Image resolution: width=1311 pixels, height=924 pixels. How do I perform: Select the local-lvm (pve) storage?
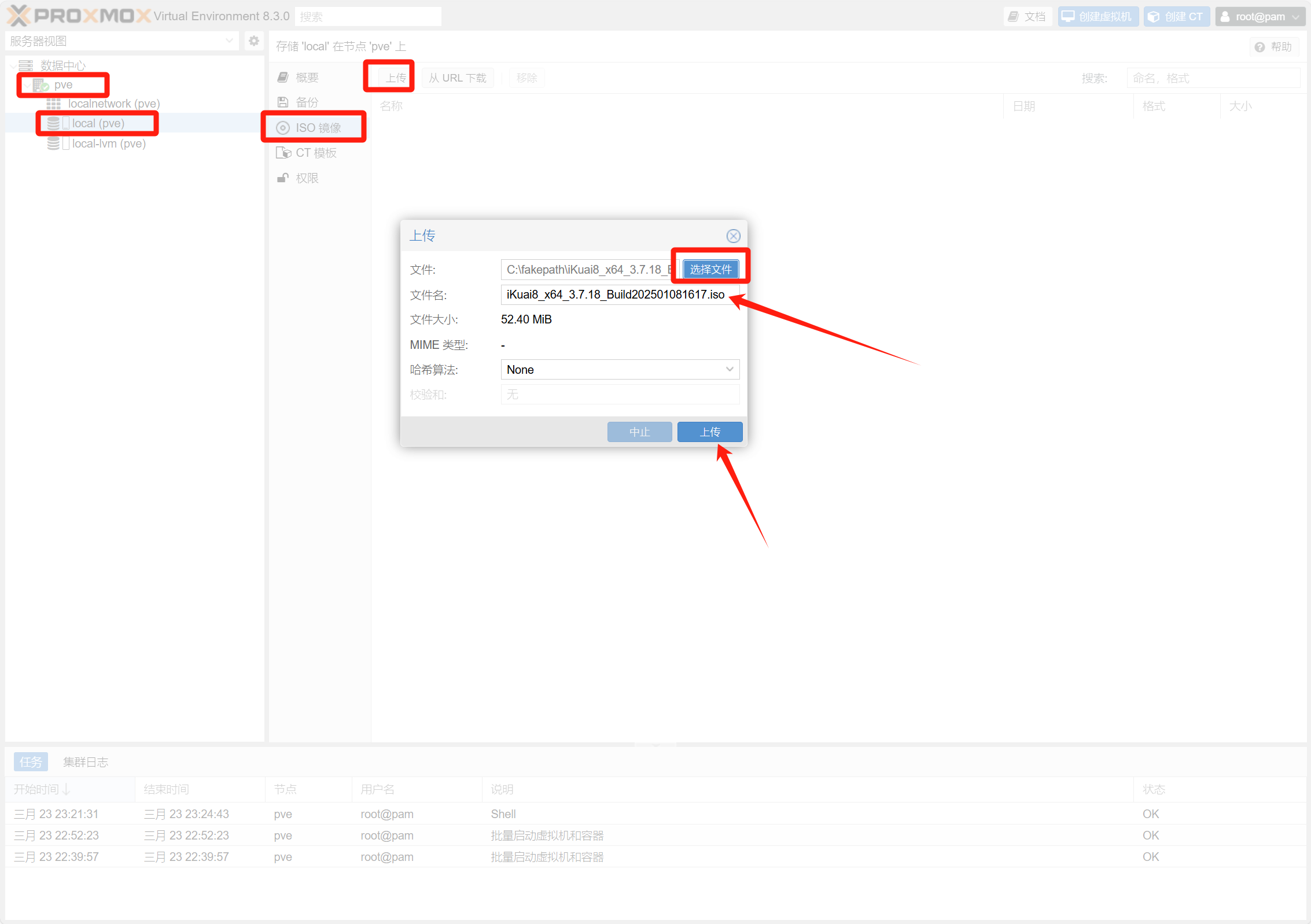click(x=108, y=143)
